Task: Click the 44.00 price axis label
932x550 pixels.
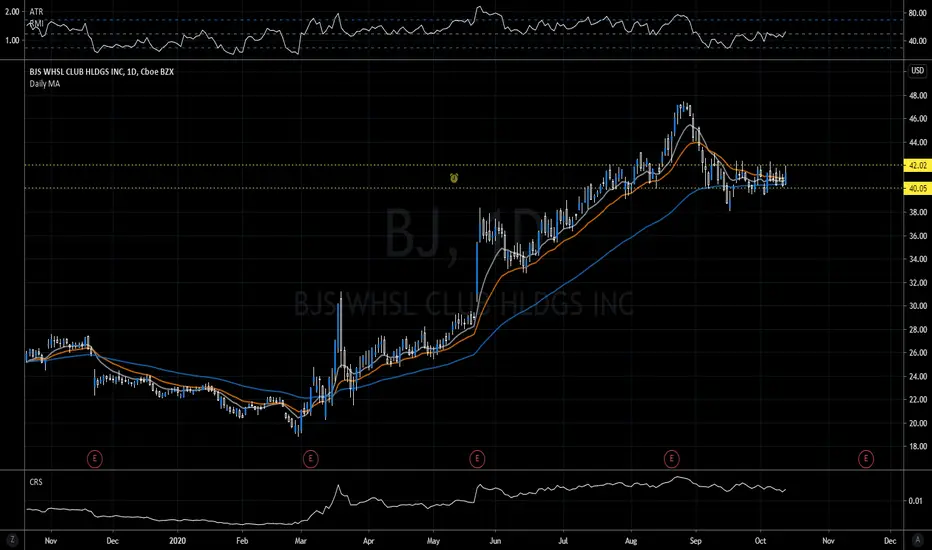Action: [x=918, y=142]
